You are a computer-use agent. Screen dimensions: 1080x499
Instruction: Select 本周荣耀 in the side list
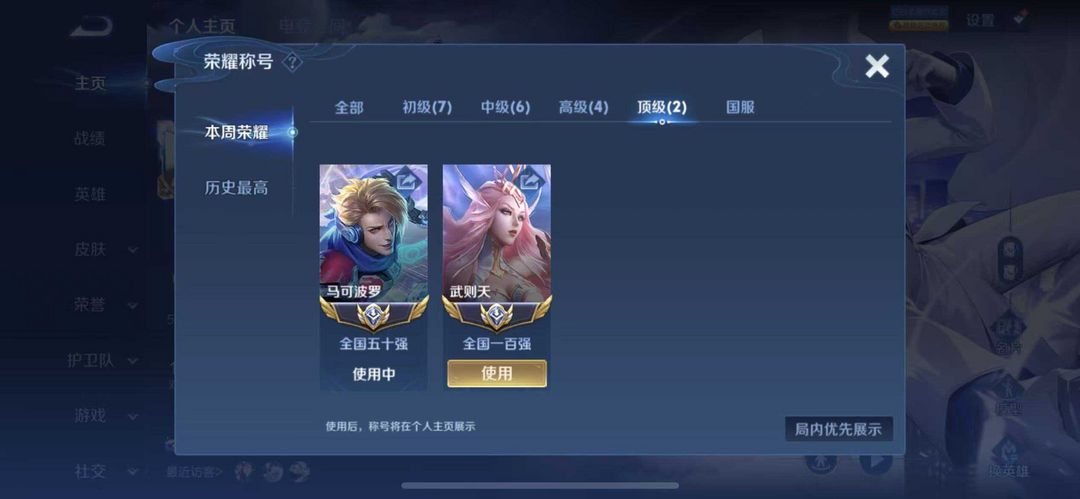pyautogui.click(x=236, y=132)
